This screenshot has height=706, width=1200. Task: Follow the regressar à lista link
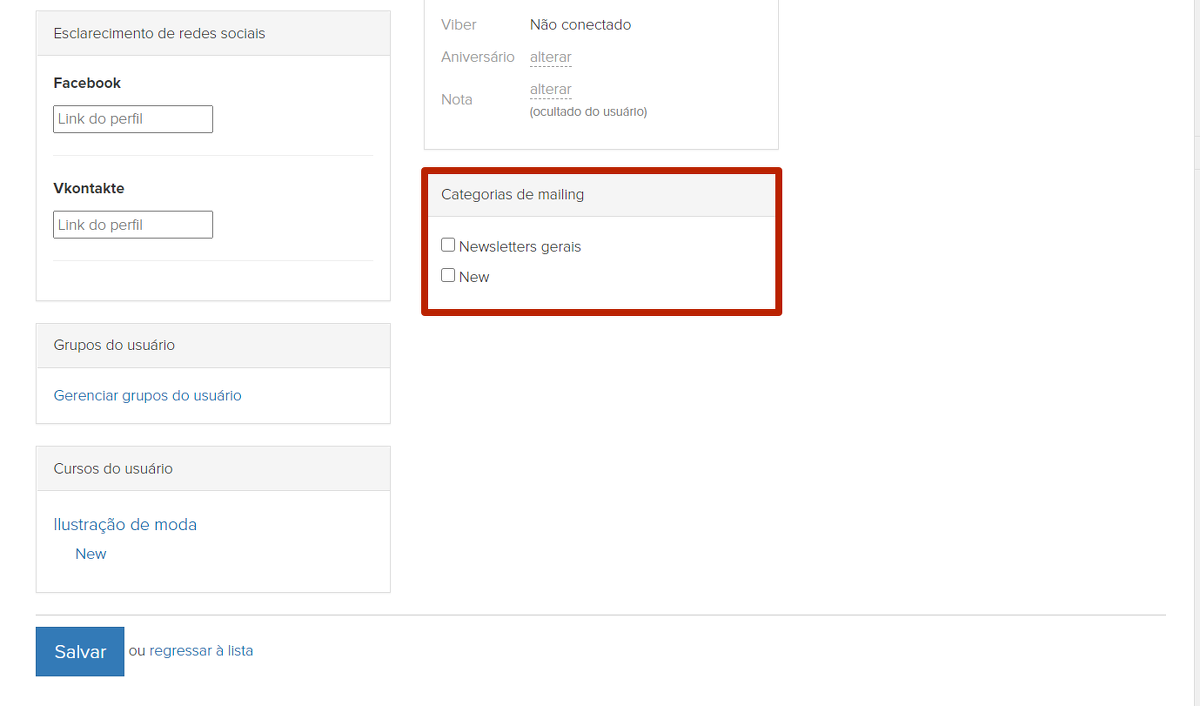[x=201, y=651]
